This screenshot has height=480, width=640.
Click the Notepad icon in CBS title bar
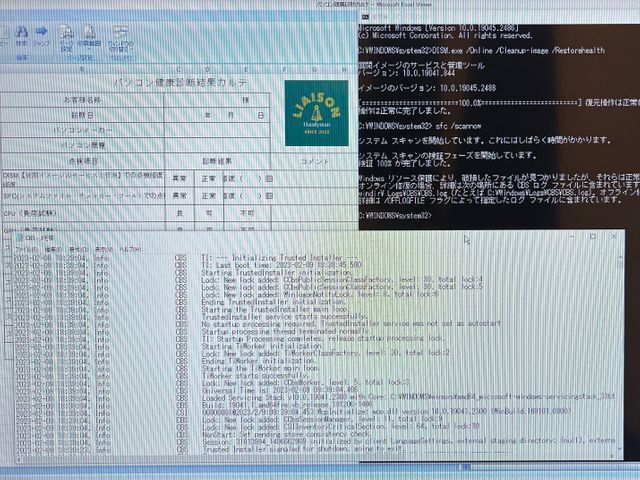coord(18,238)
